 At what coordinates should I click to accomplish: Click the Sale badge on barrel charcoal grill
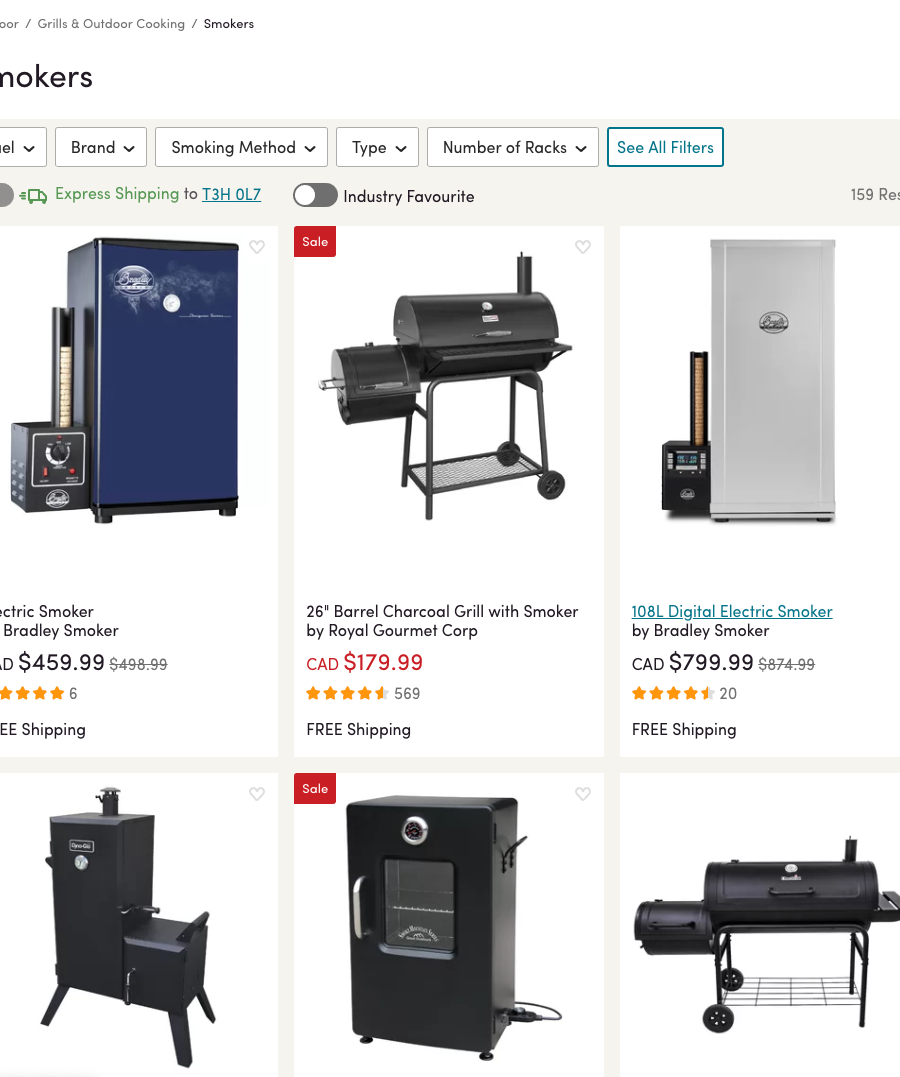point(315,242)
